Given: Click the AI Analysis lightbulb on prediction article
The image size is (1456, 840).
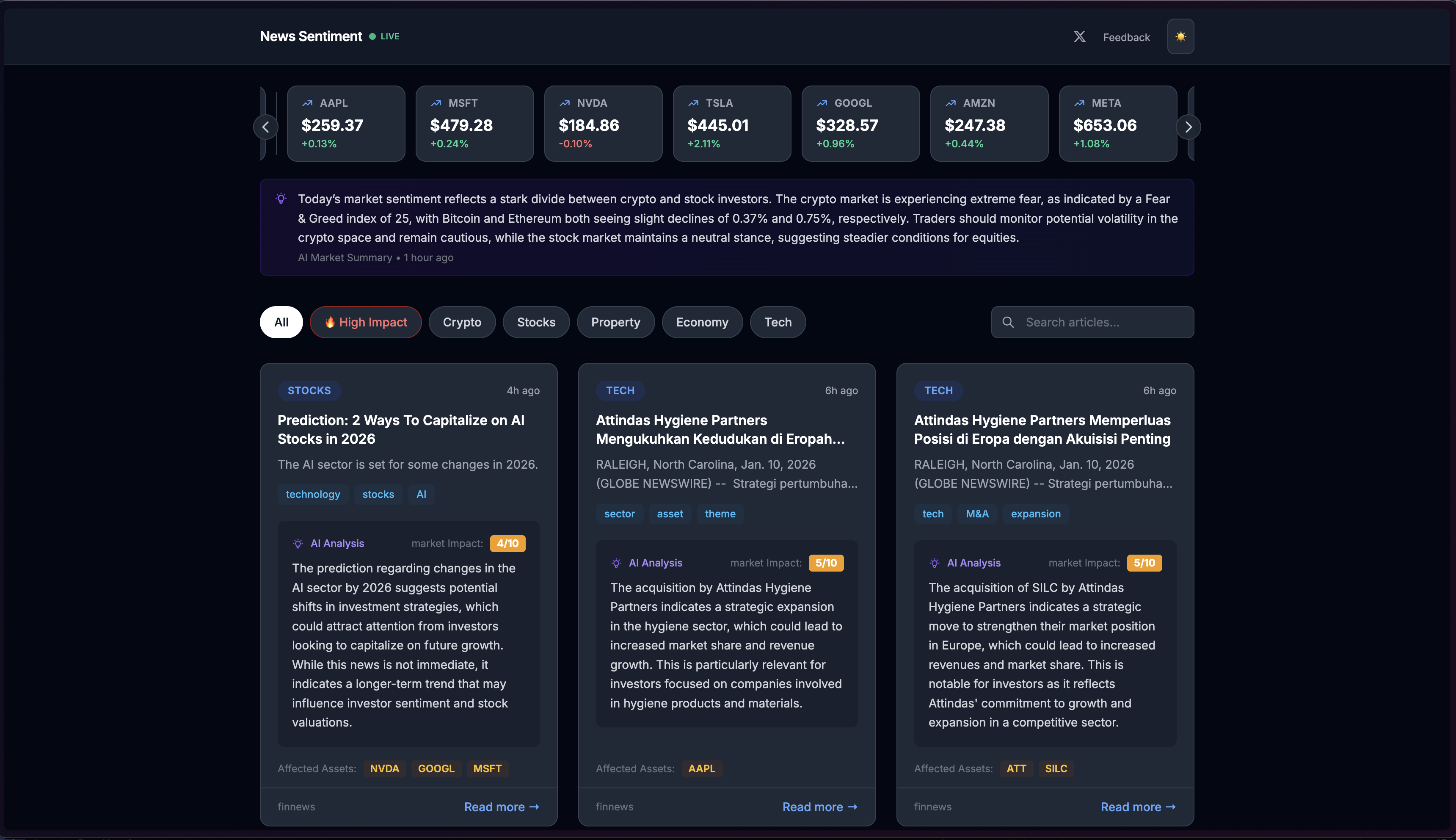Looking at the screenshot, I should click(298, 543).
